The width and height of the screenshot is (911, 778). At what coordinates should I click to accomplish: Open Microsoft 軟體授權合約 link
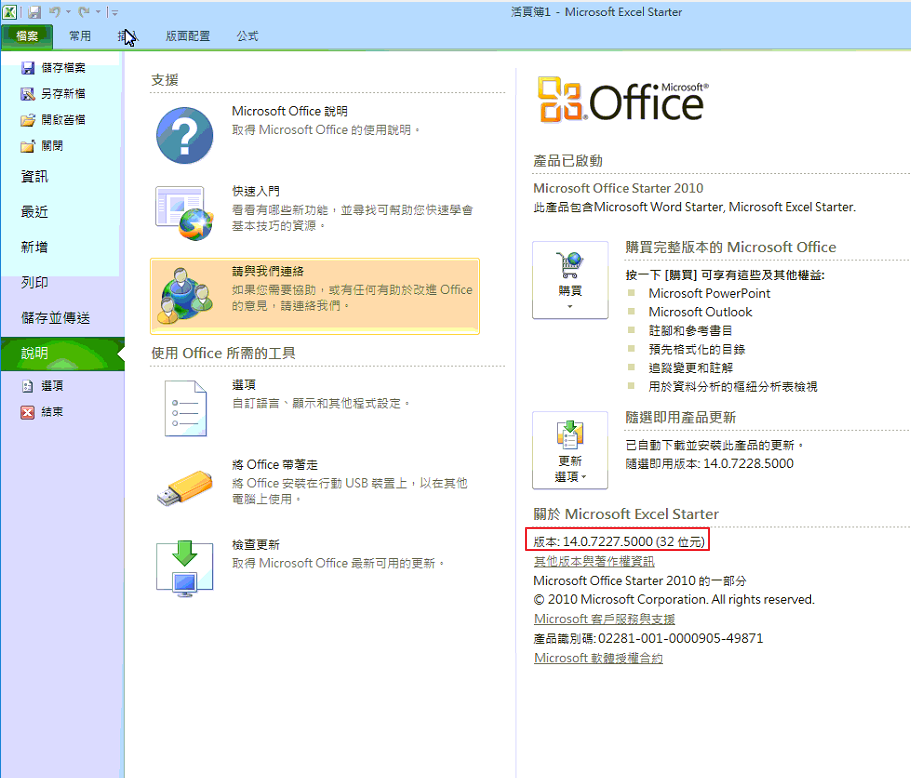(598, 658)
